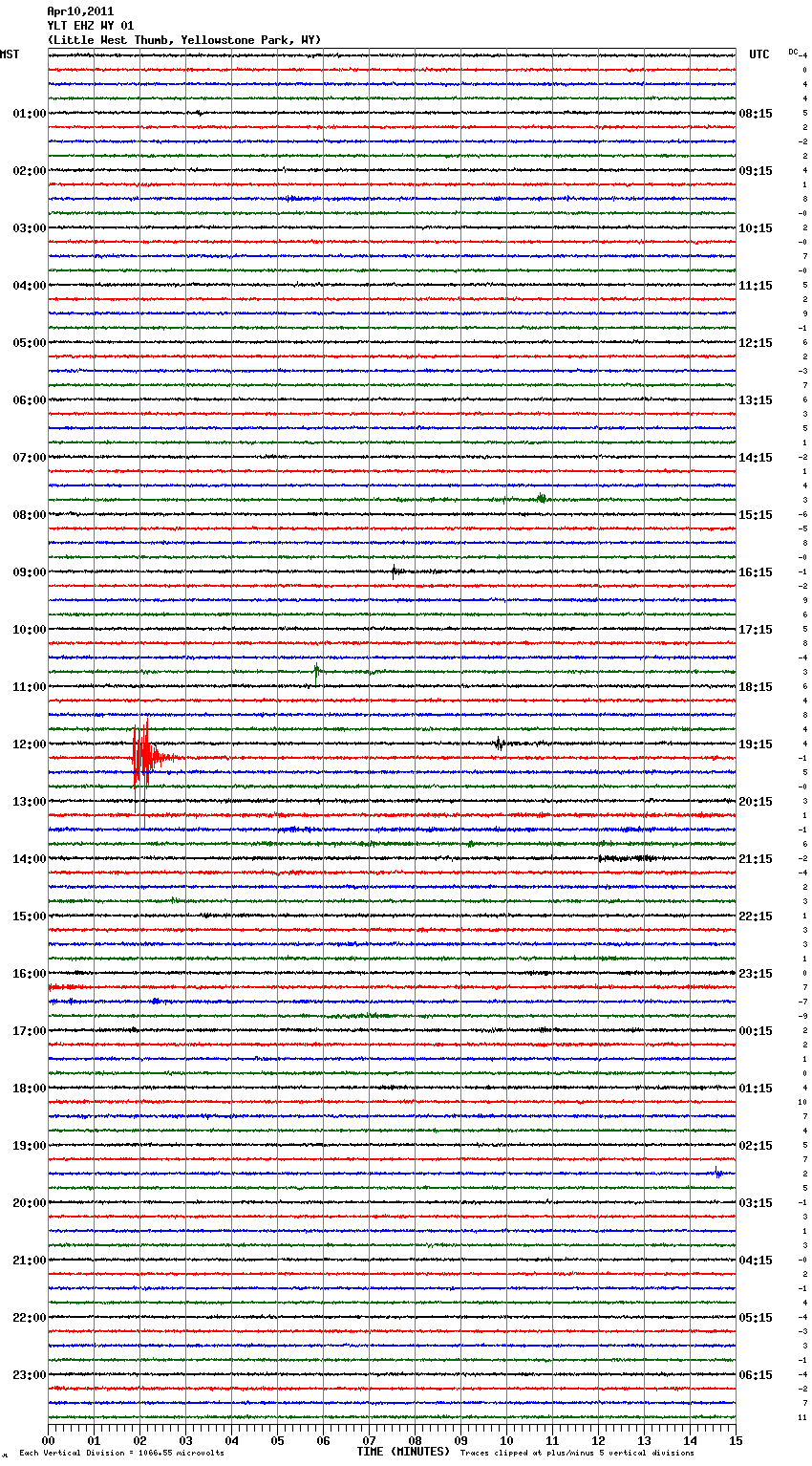Select the 08:00 MST time label
The width and height of the screenshot is (812, 1466).
point(29,515)
